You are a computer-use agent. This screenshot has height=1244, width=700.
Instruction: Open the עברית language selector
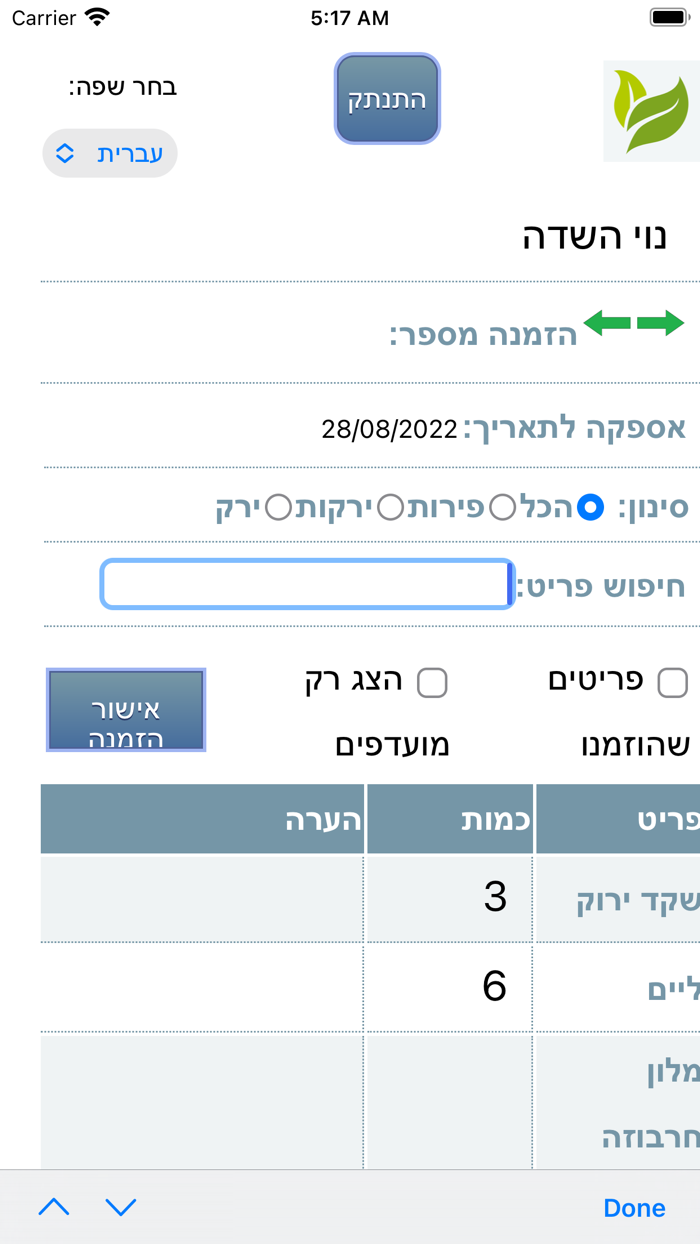pos(109,153)
